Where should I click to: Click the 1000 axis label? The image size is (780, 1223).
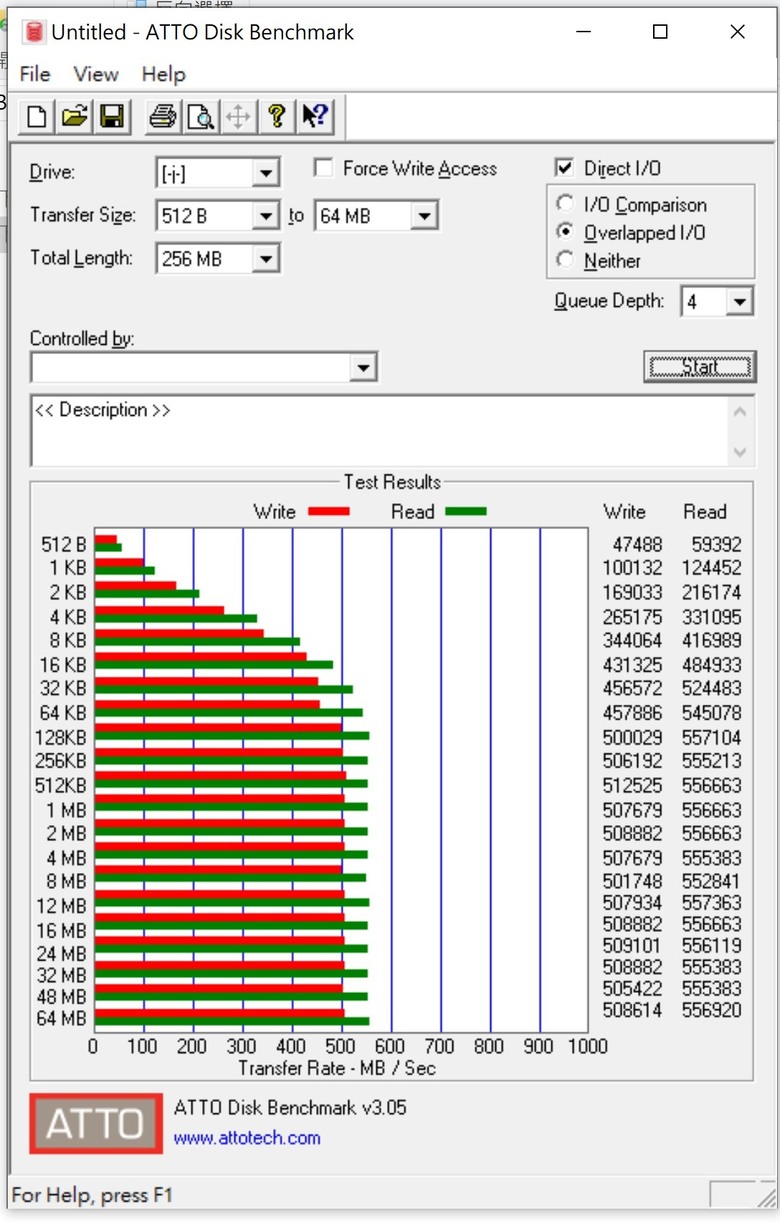point(588,1046)
